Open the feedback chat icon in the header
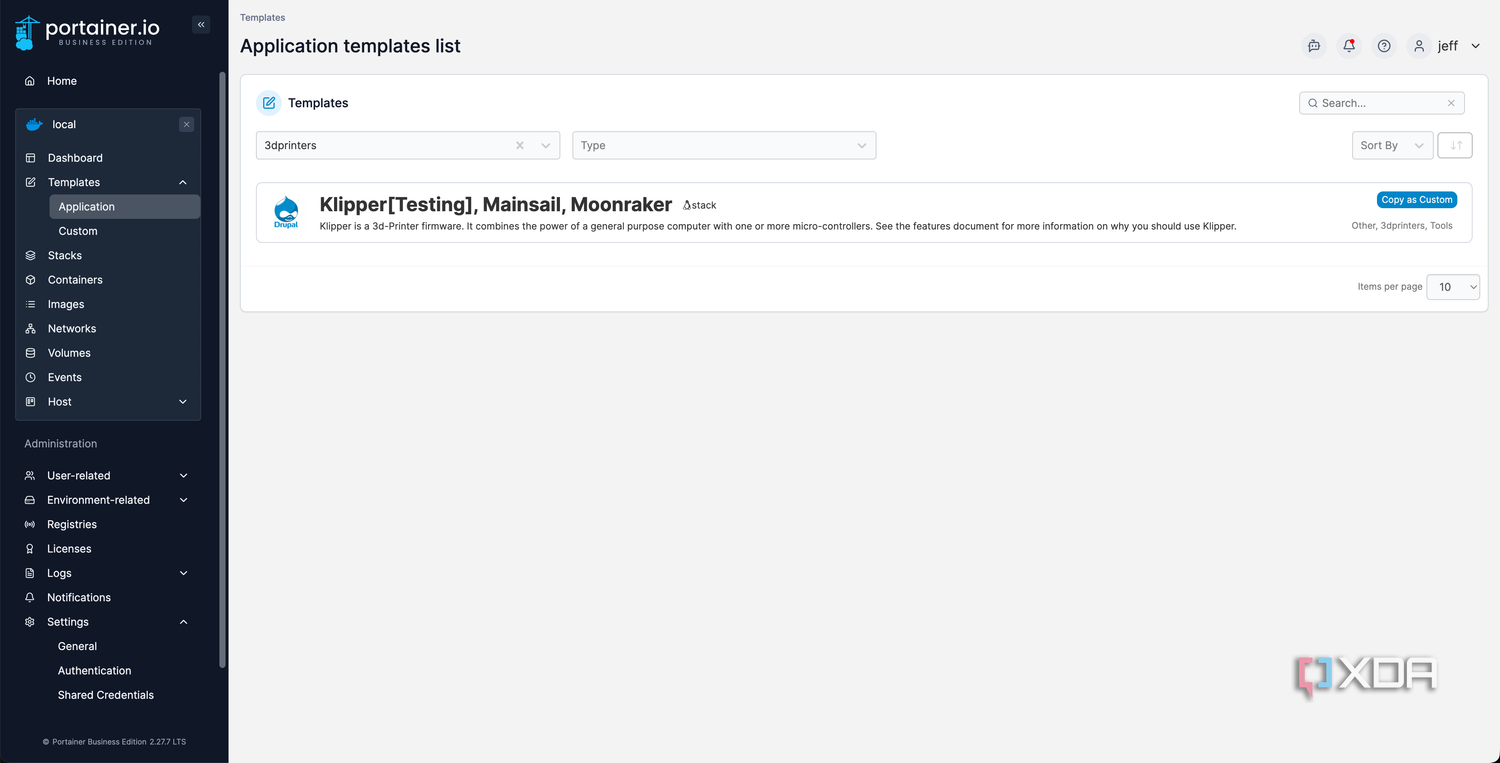The width and height of the screenshot is (1500, 763). pyautogui.click(x=1314, y=46)
